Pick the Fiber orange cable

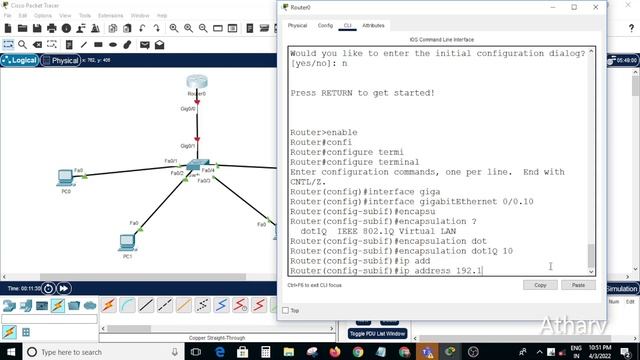coord(184,305)
